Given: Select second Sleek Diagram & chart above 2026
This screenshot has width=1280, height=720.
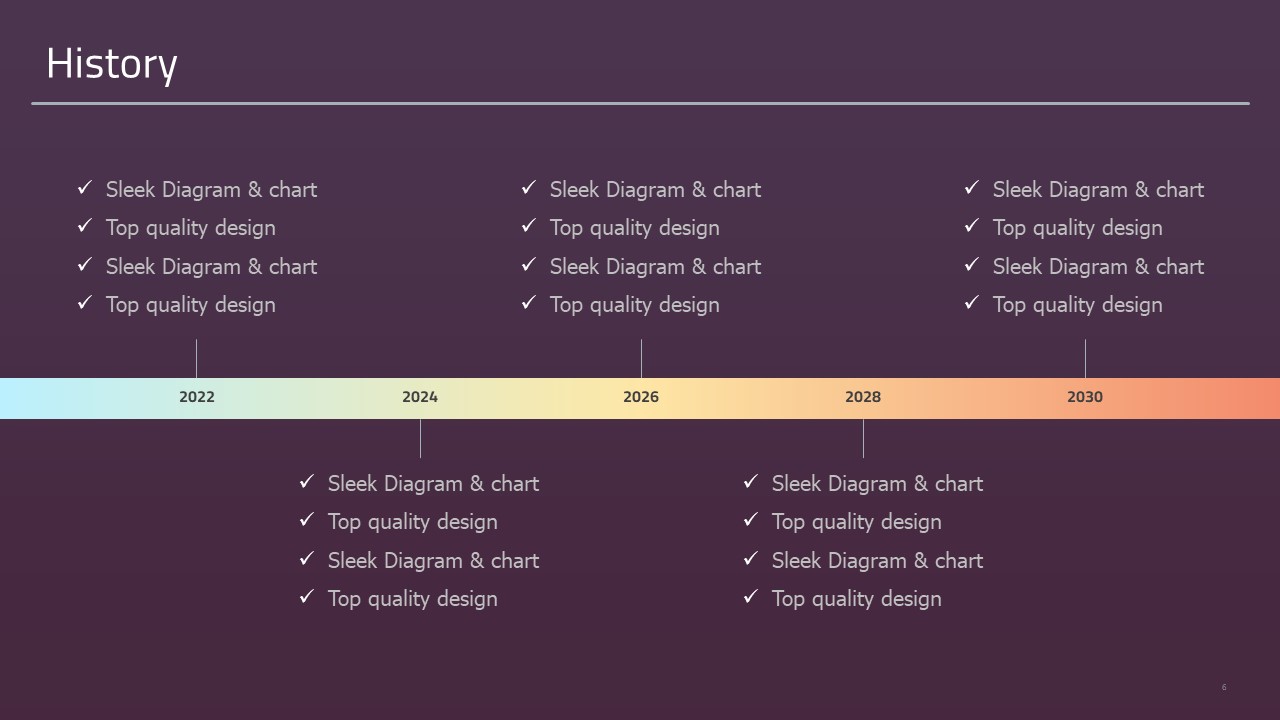Looking at the screenshot, I should coord(655,267).
